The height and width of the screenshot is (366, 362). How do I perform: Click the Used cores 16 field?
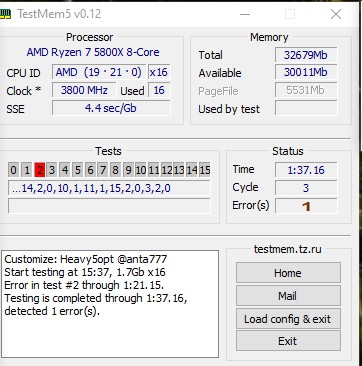(159, 90)
